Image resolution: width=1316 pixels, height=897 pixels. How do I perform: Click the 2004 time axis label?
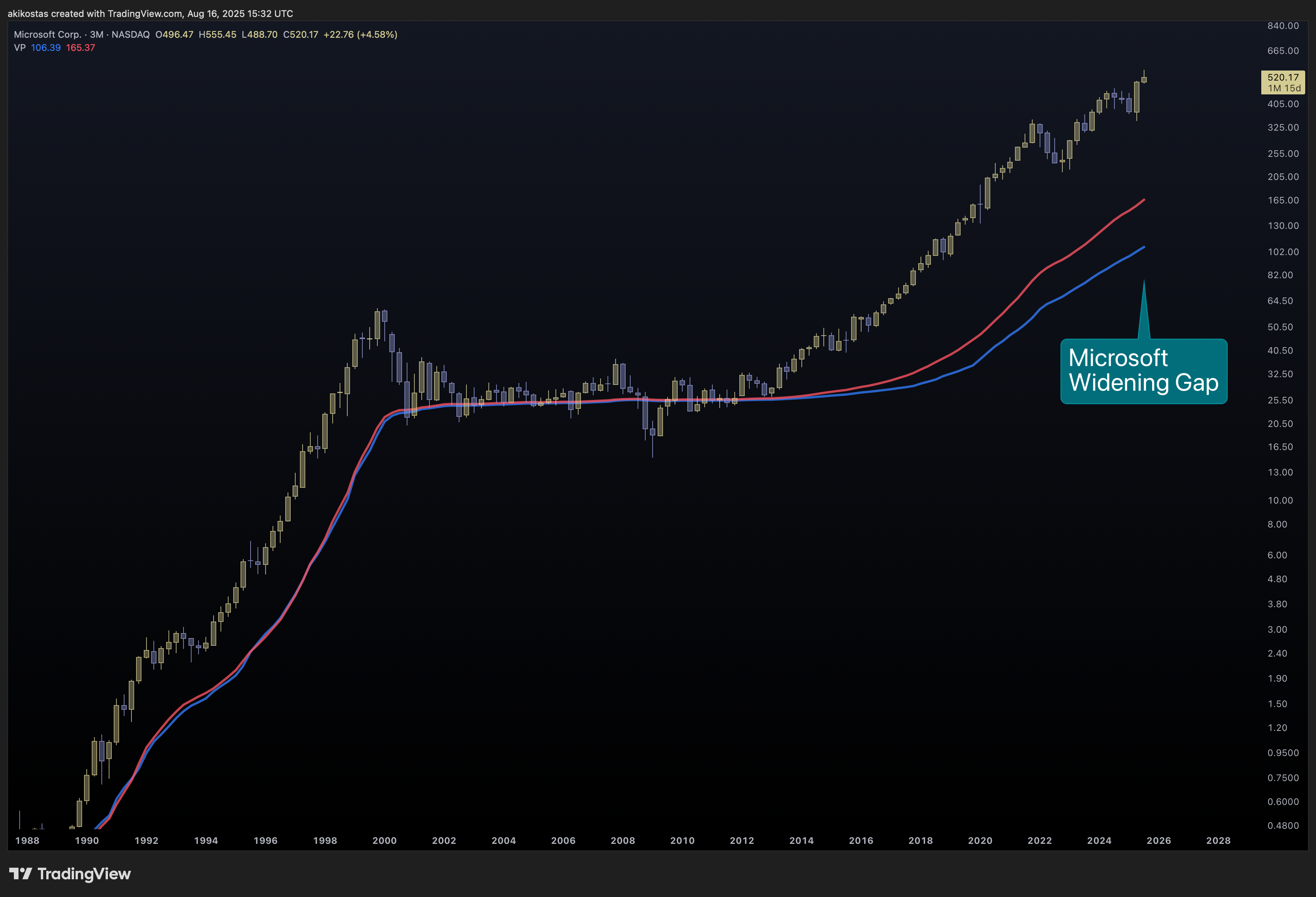(x=504, y=840)
